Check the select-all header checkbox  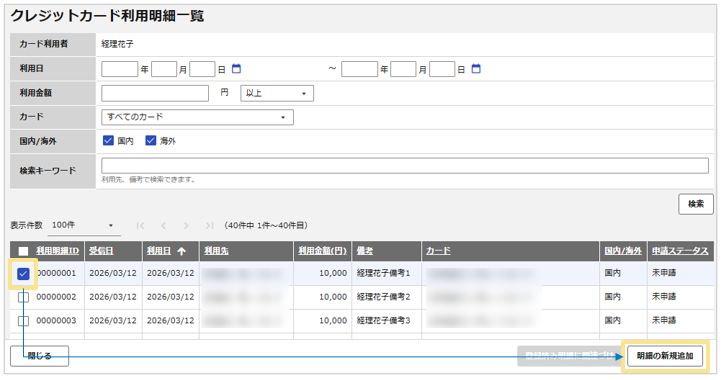pyautogui.click(x=23, y=251)
